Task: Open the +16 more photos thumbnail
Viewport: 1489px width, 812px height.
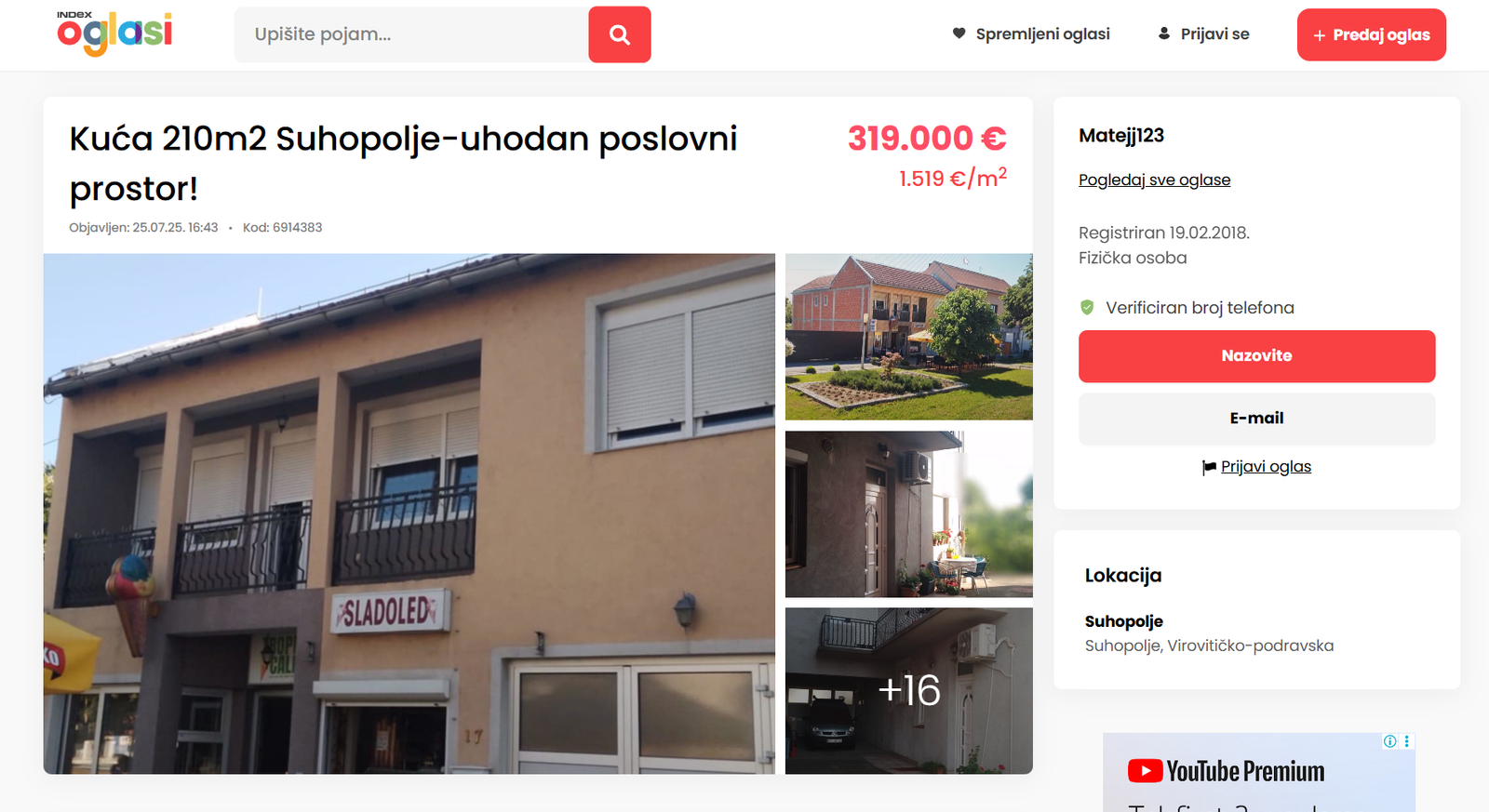Action: point(908,691)
